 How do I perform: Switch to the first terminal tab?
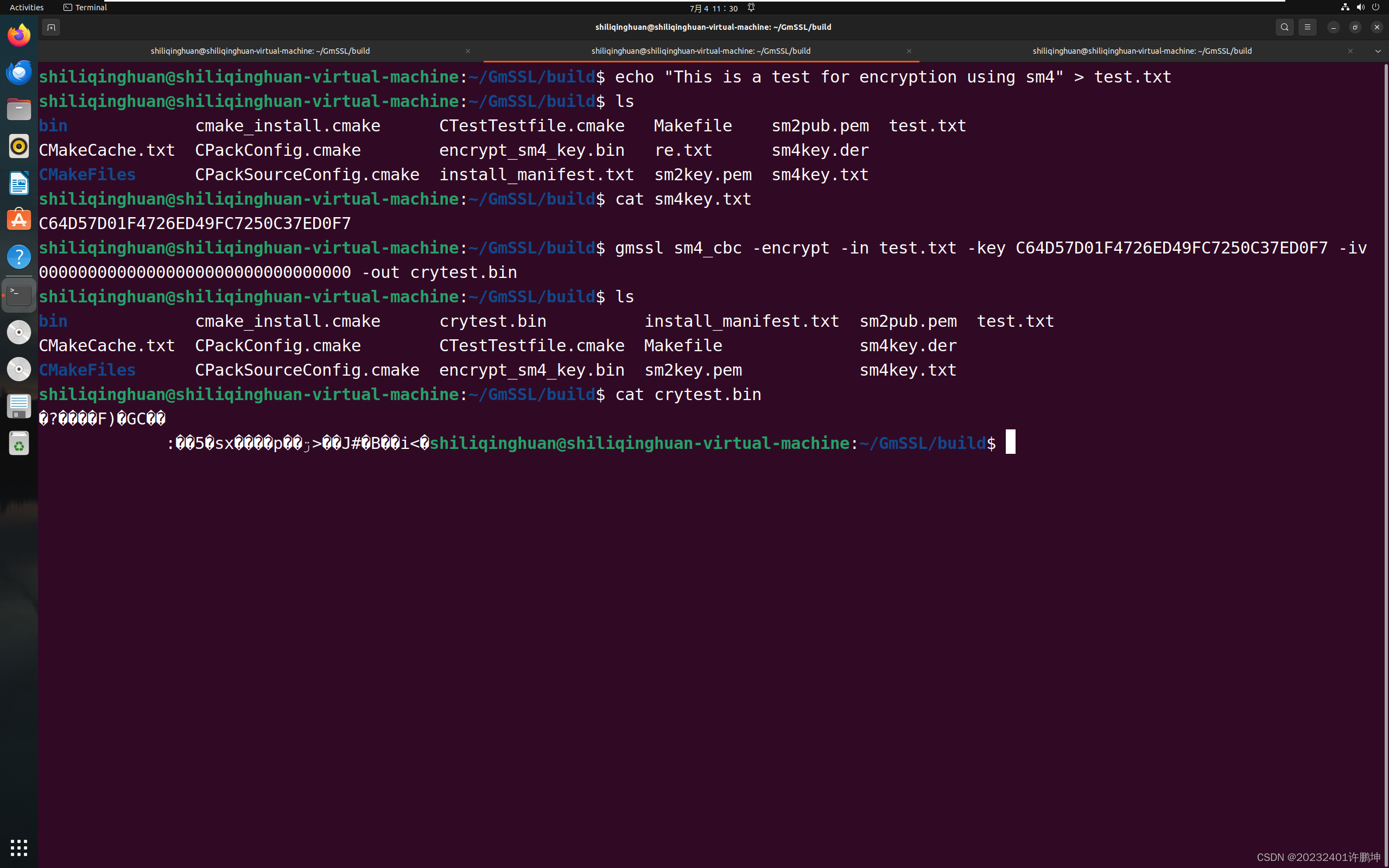[261, 51]
